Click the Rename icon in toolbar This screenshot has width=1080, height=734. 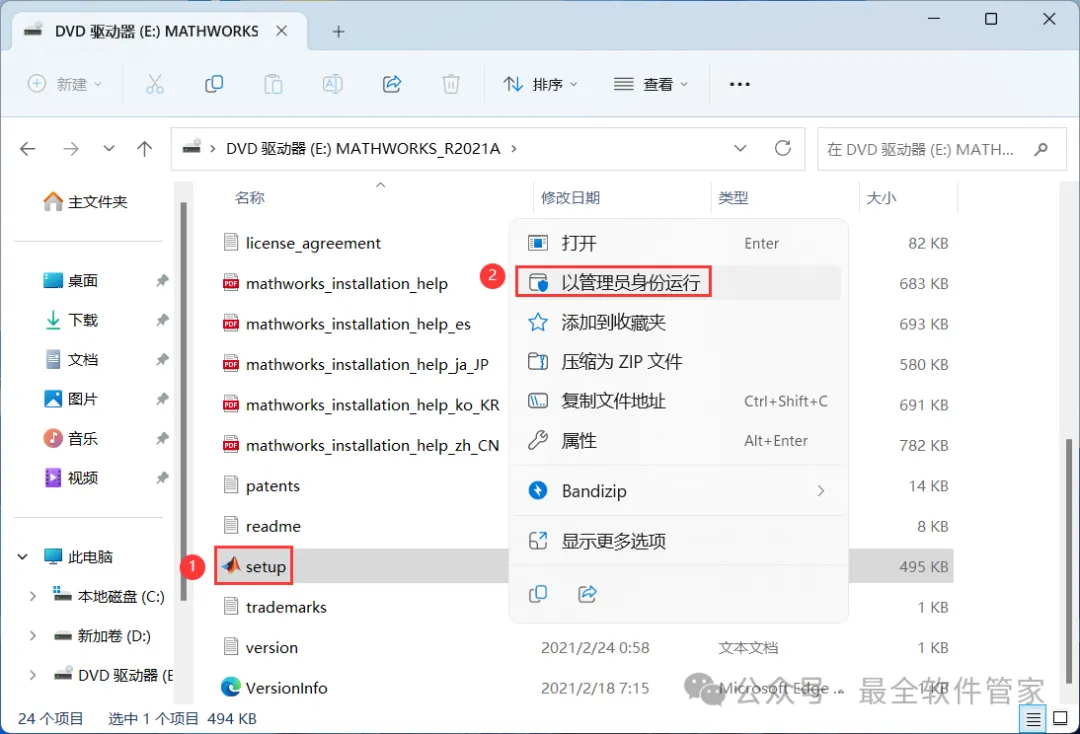pos(333,84)
